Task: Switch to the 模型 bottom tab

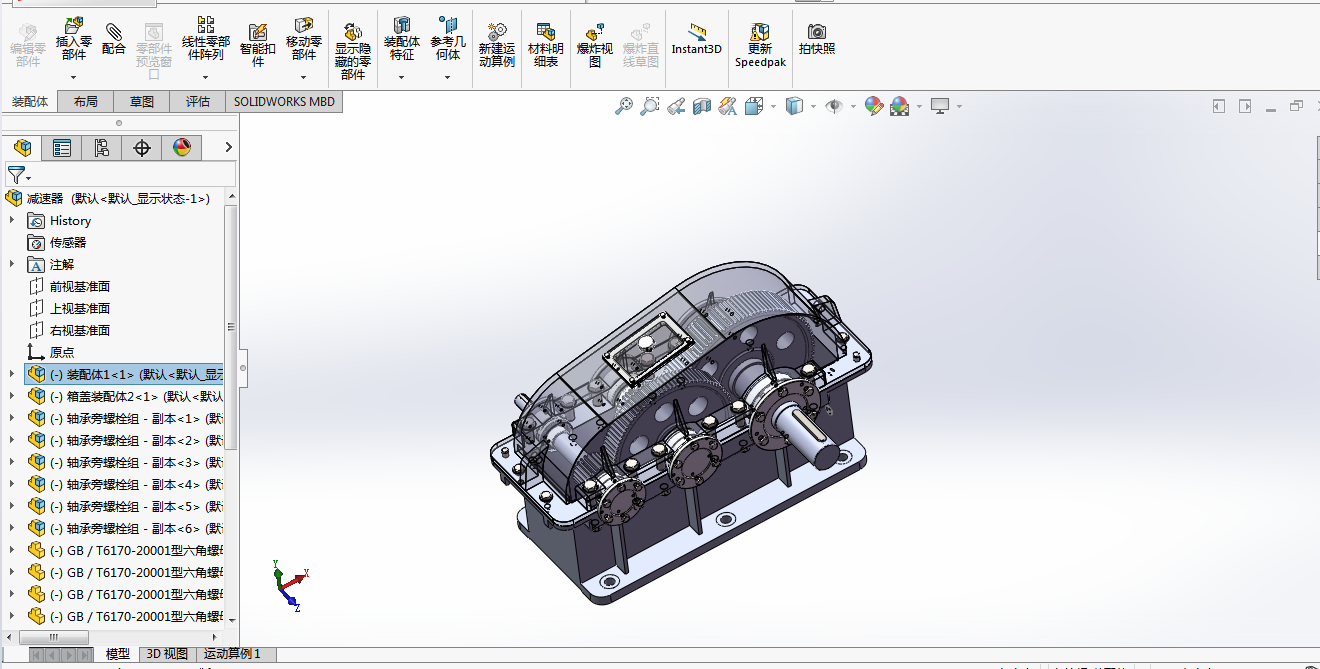Action: 118,654
